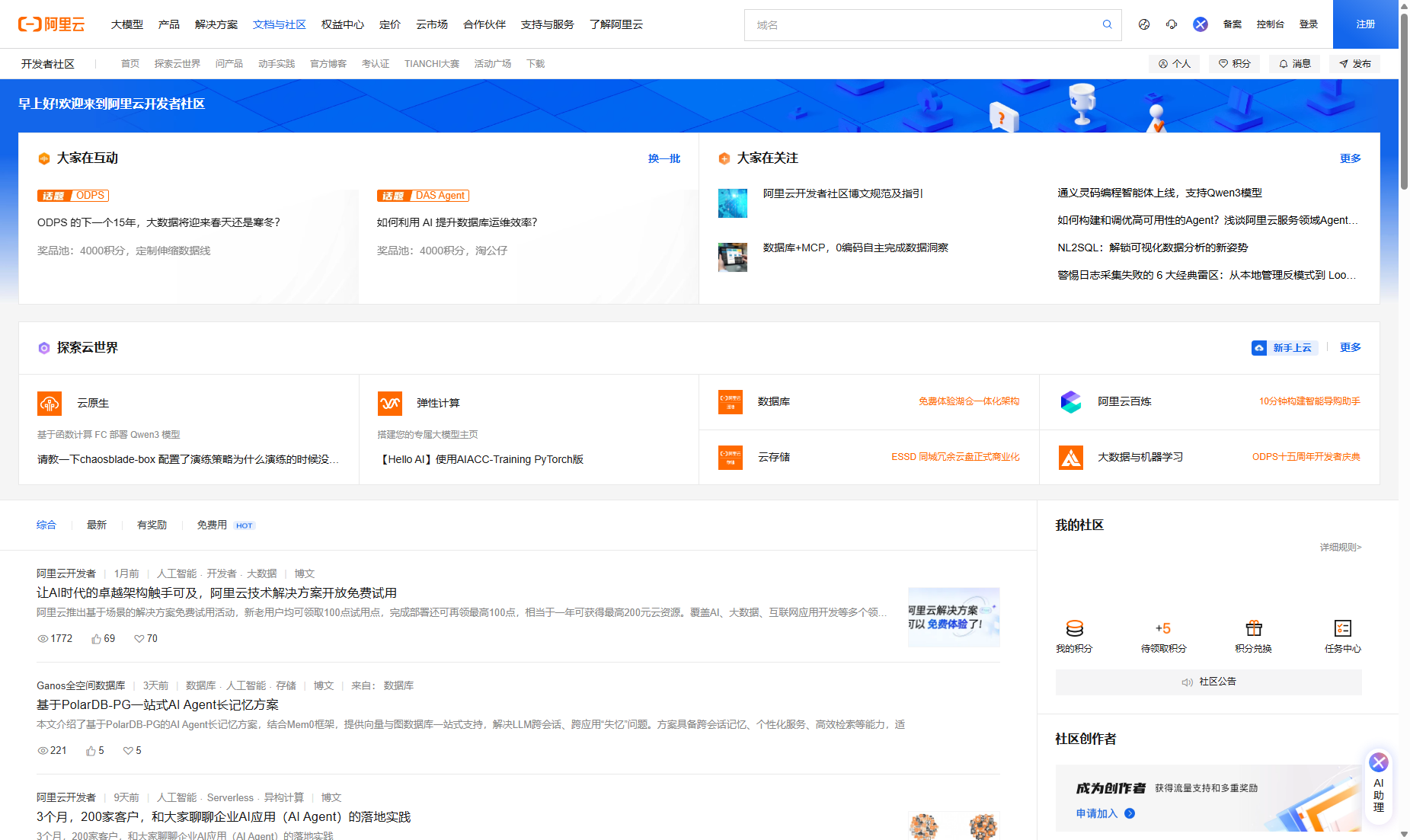The image size is (1410, 840).
Task: Click the 数据库 category icon
Action: [x=730, y=401]
